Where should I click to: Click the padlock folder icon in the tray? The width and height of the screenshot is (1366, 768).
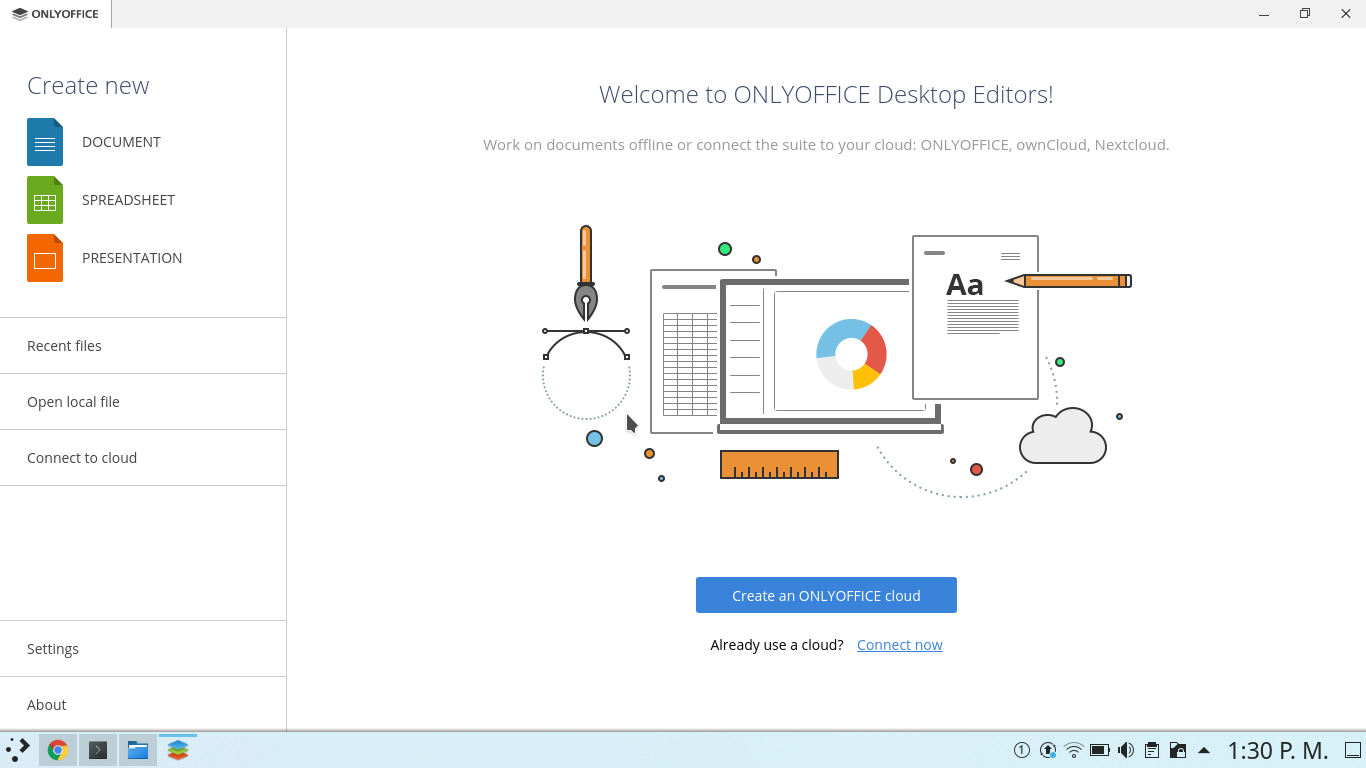(1178, 749)
